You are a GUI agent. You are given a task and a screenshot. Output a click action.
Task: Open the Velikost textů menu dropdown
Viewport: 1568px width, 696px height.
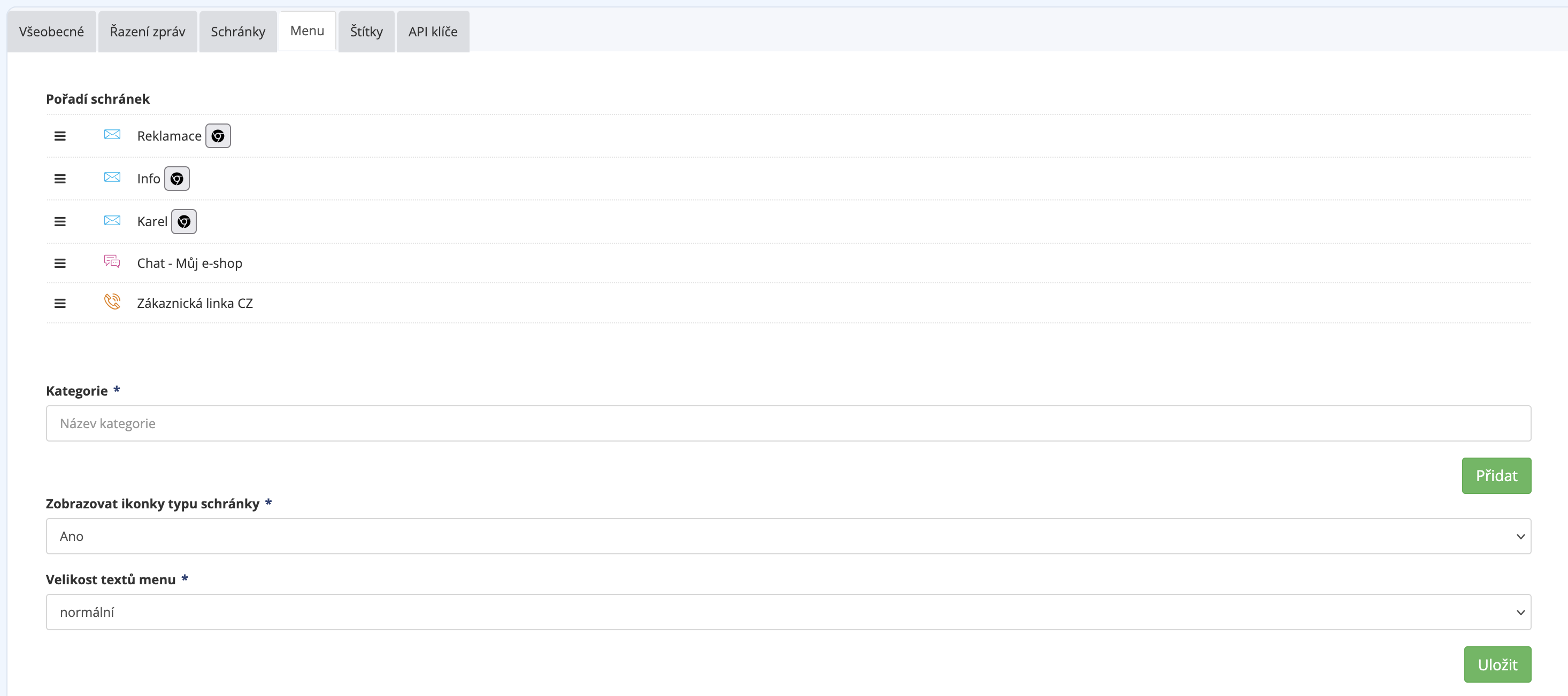(788, 612)
